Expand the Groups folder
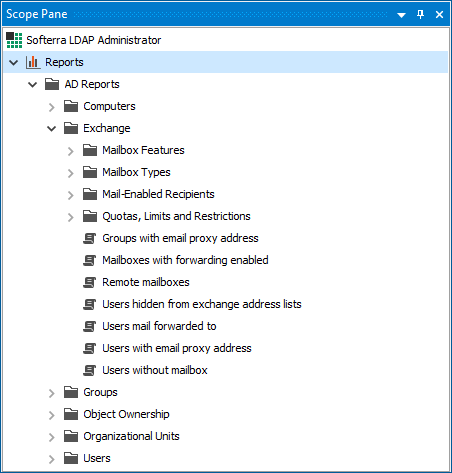The image size is (452, 473). [51, 393]
